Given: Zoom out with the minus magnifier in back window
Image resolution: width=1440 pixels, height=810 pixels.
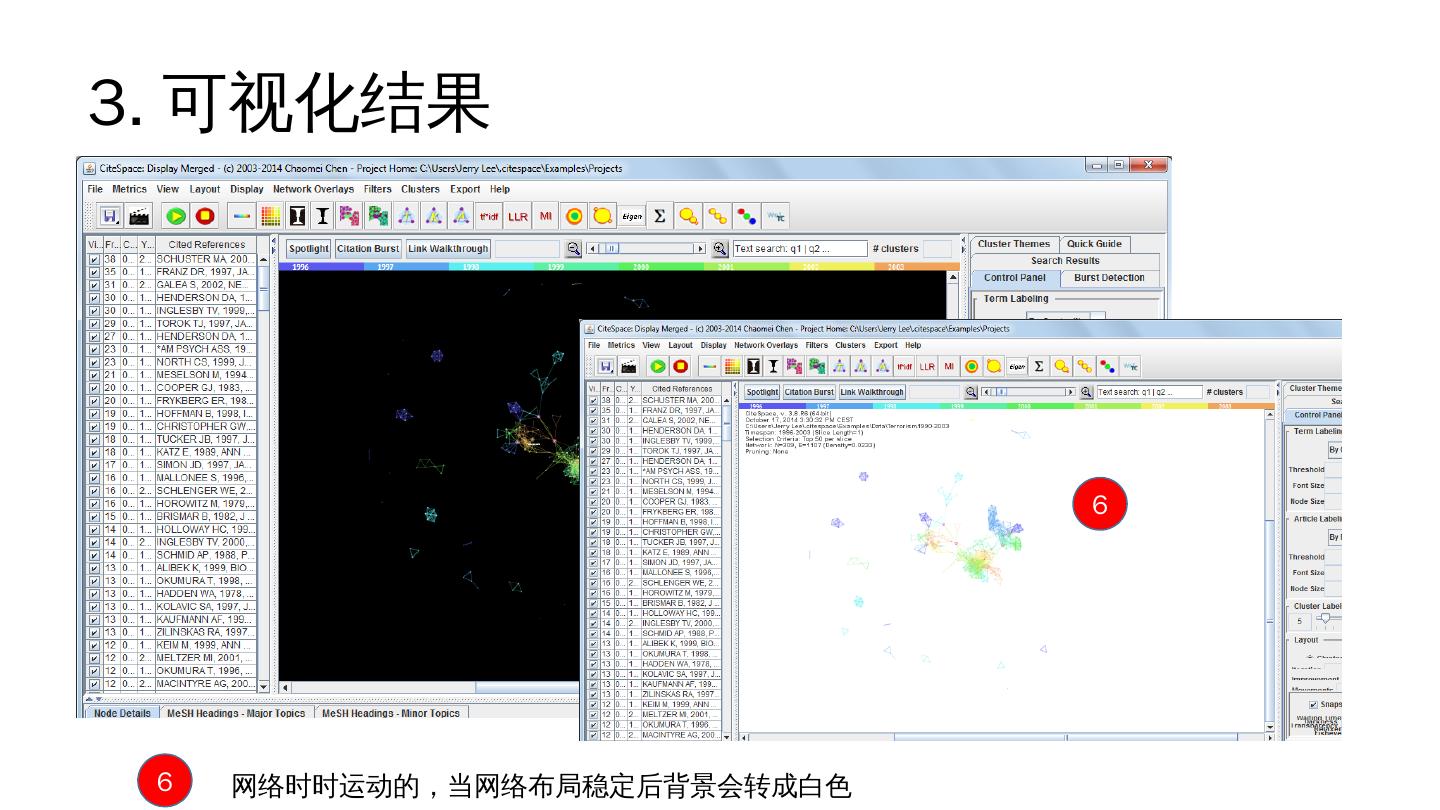Looking at the screenshot, I should 574,249.
